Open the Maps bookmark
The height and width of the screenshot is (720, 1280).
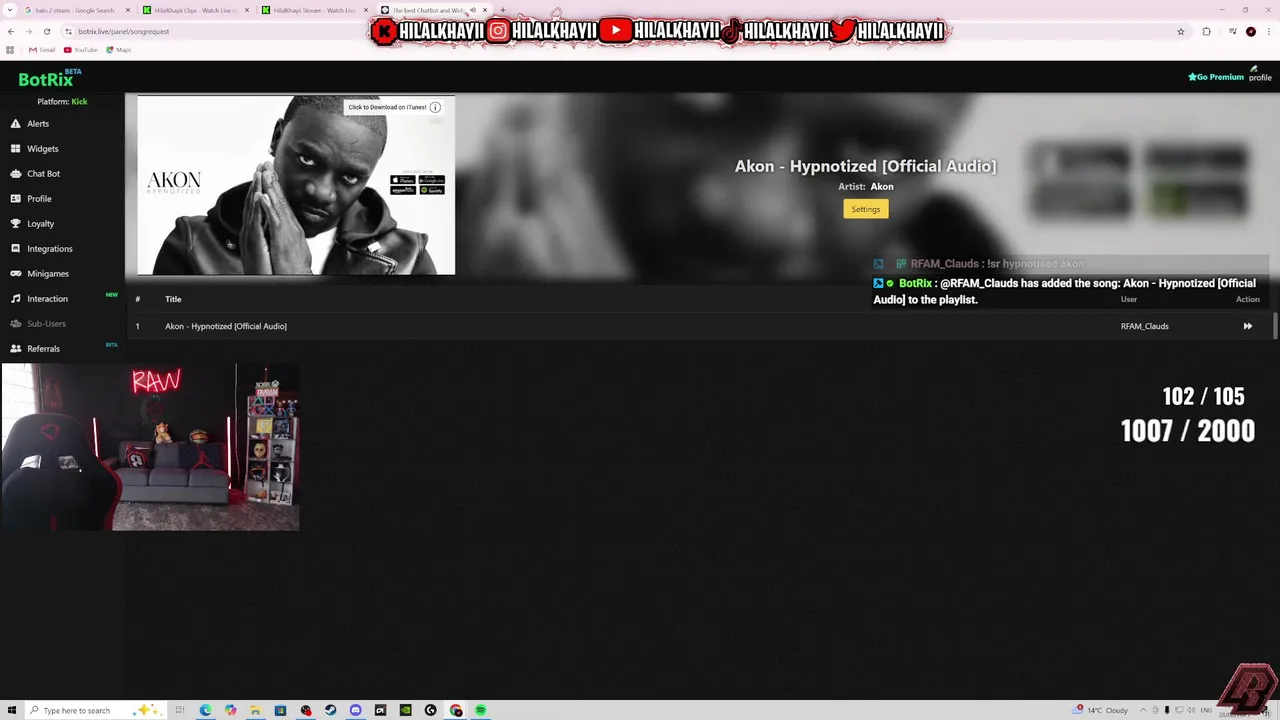118,50
